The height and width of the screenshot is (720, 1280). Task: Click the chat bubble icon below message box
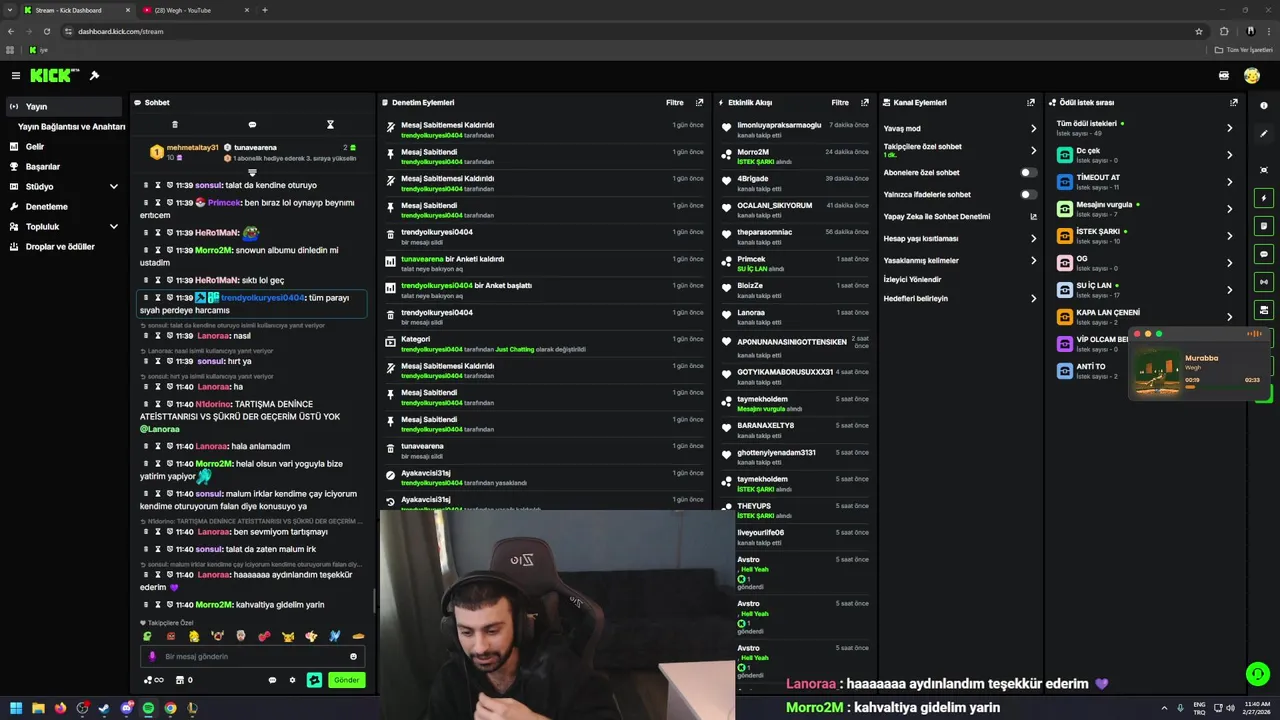[x=272, y=680]
